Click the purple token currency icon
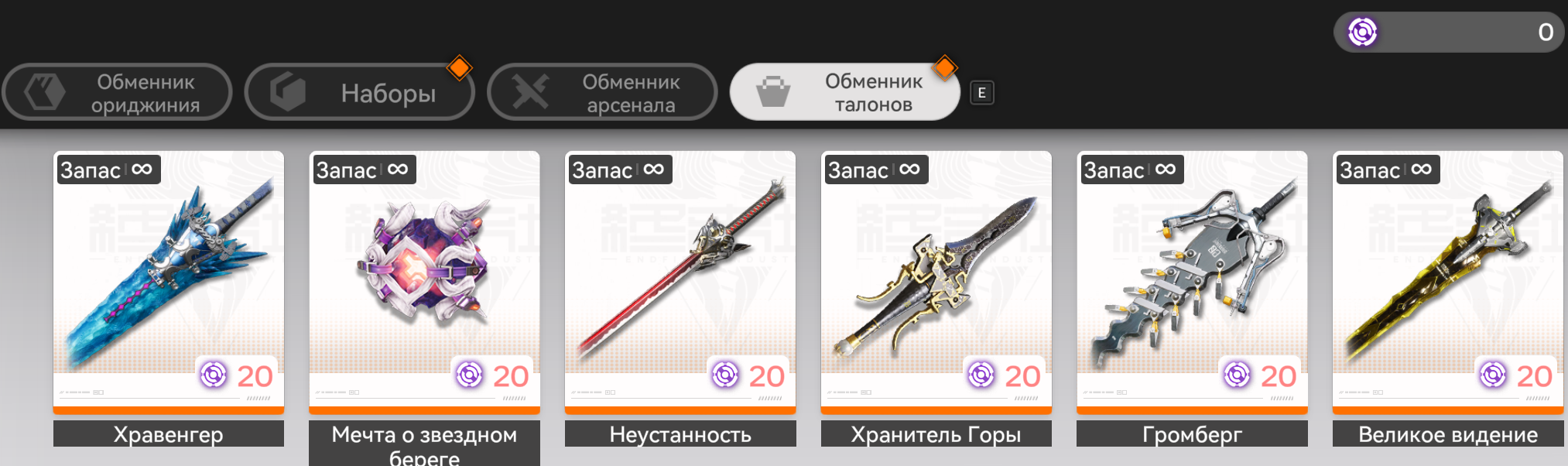The width and height of the screenshot is (1568, 466). click(1363, 32)
